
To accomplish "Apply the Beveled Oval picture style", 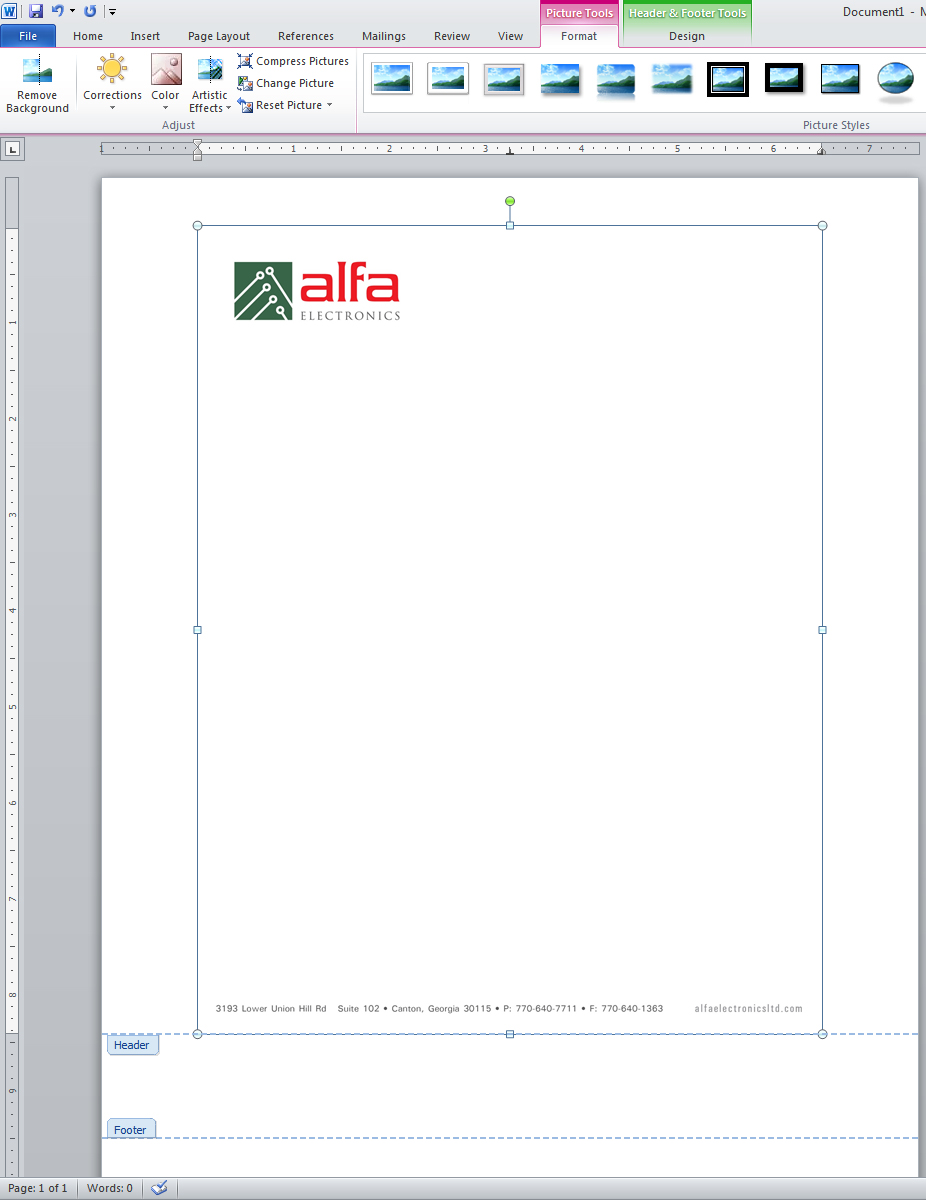I will 895,78.
